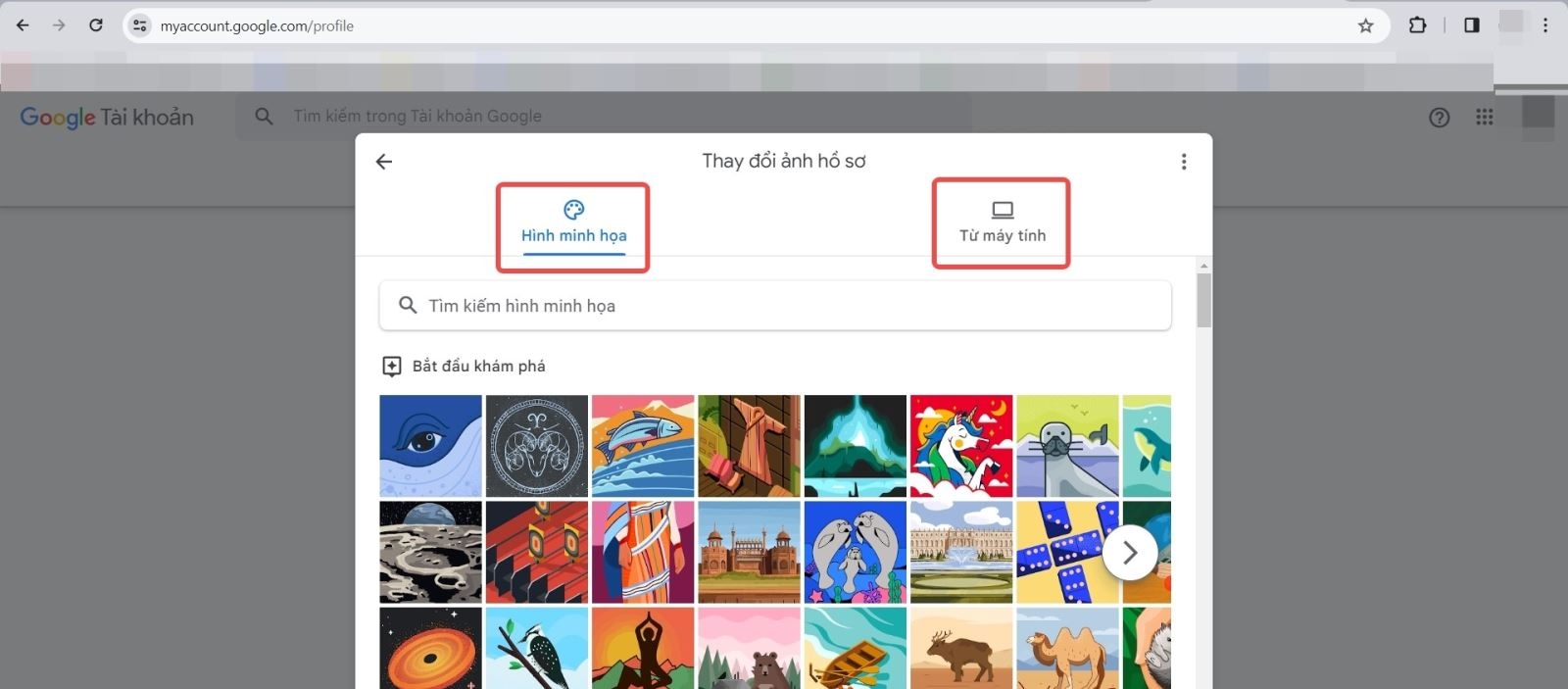Select the black hole illustration

coord(431,648)
